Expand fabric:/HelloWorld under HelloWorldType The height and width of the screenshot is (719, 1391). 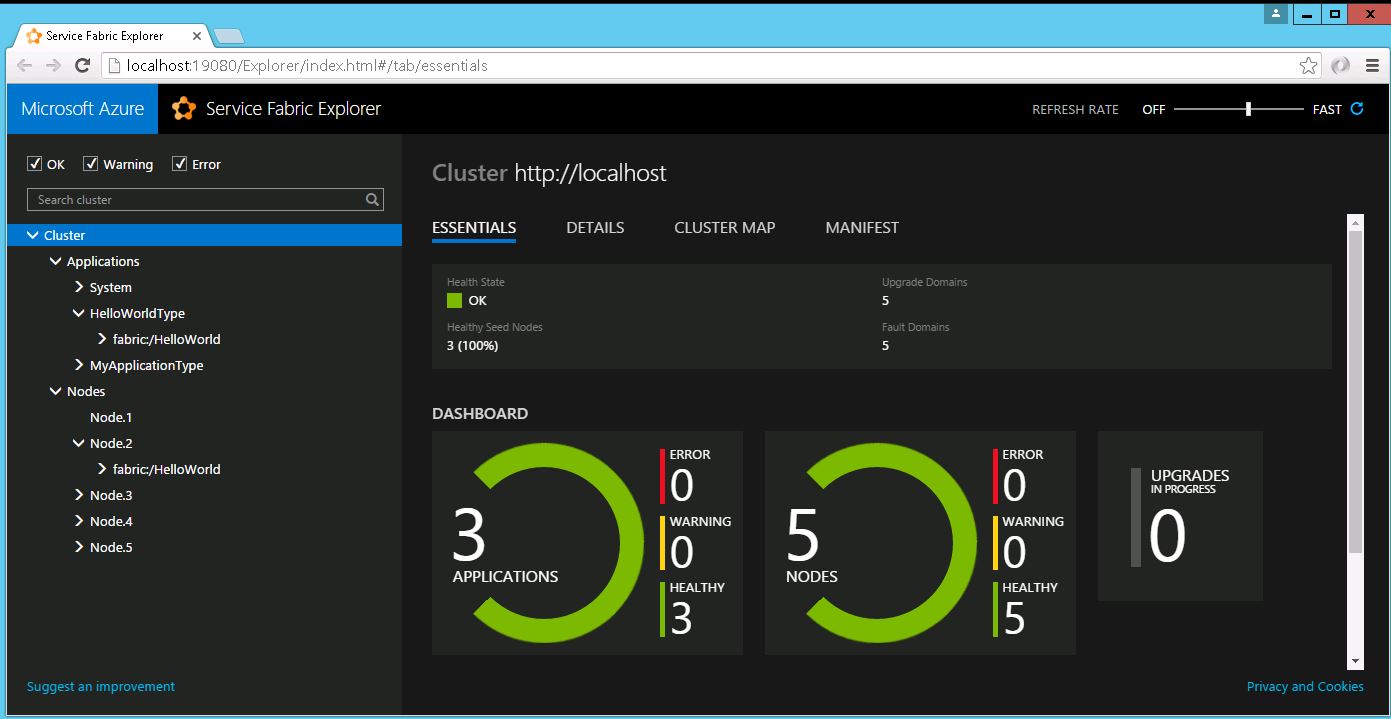[x=102, y=339]
